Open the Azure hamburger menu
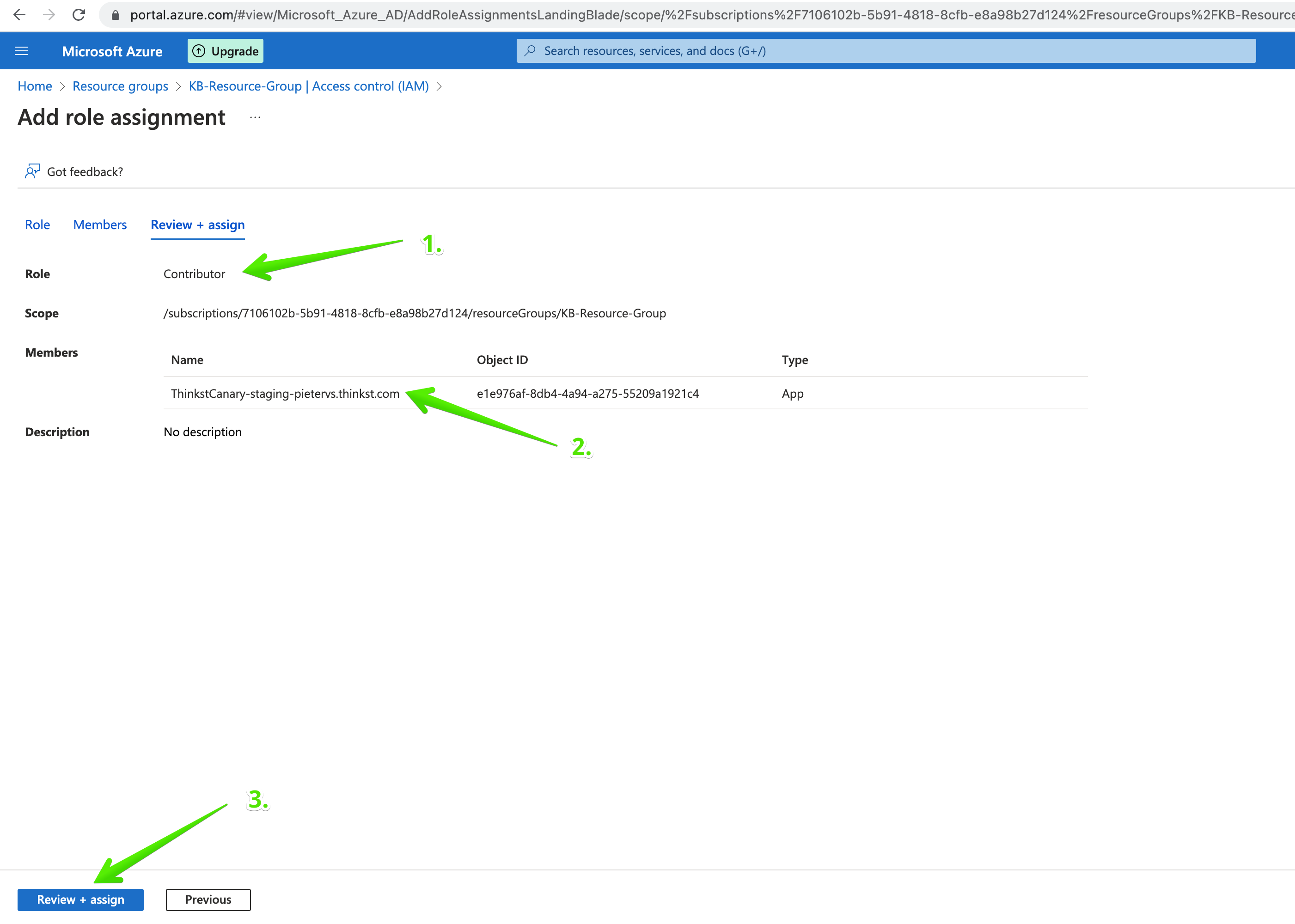Image resolution: width=1295 pixels, height=924 pixels. click(21, 51)
